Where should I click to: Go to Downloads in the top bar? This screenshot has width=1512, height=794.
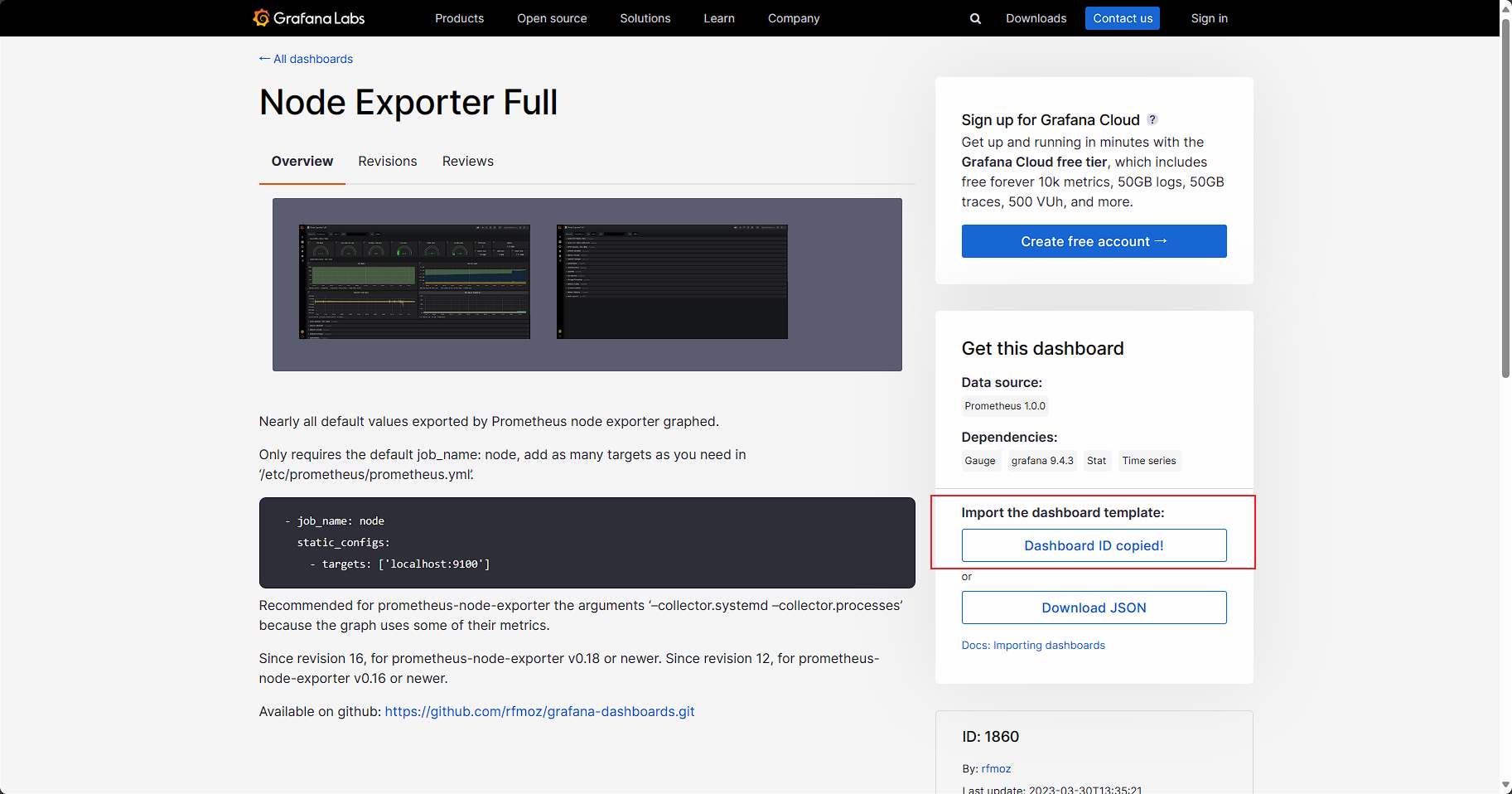coord(1036,18)
